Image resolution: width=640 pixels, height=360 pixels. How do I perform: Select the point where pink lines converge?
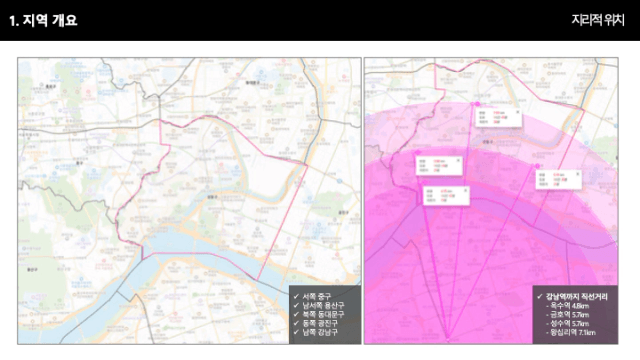(448, 338)
